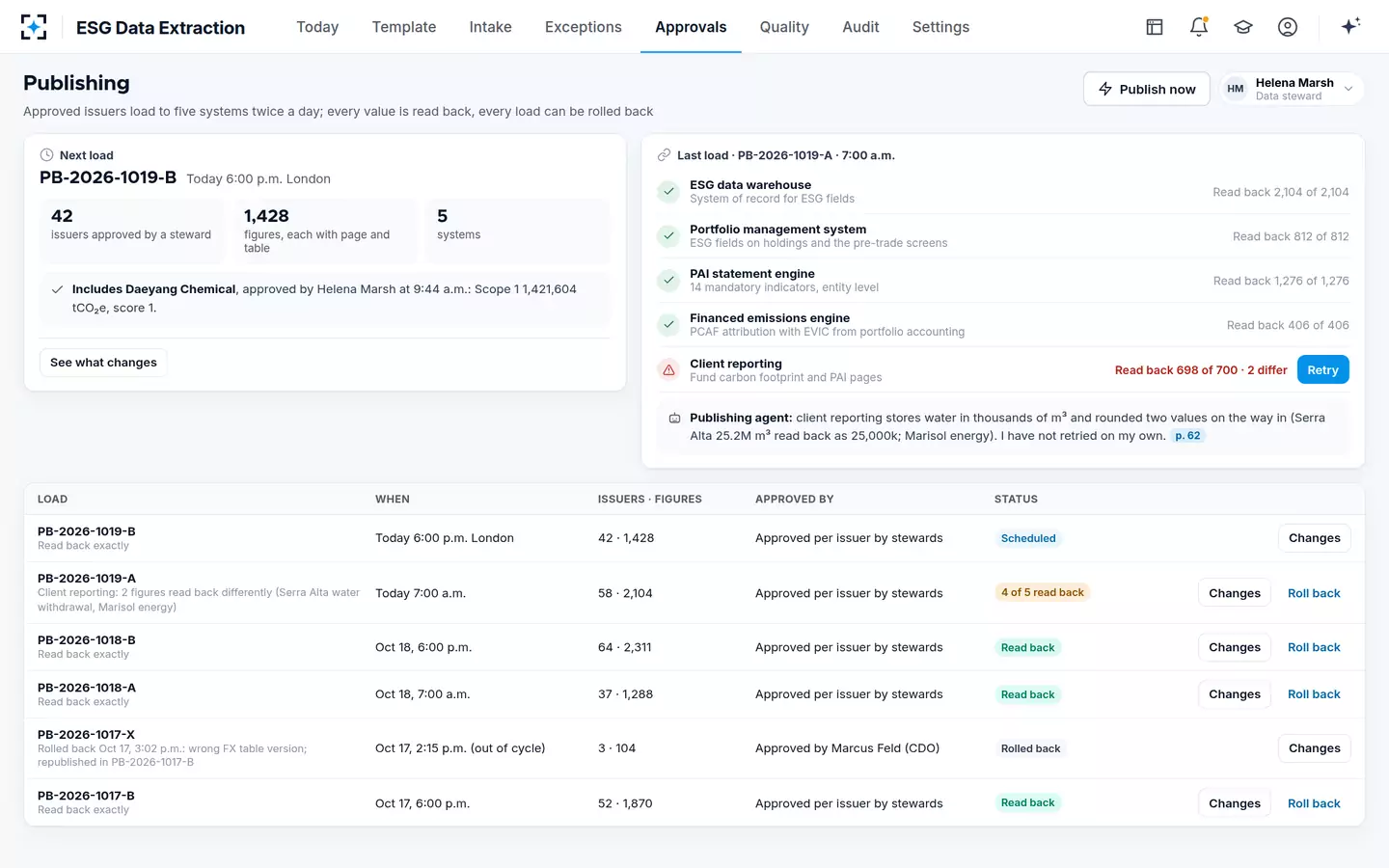Click the check icon for PAI statement engine
The image size is (1389, 868).
coord(668,280)
